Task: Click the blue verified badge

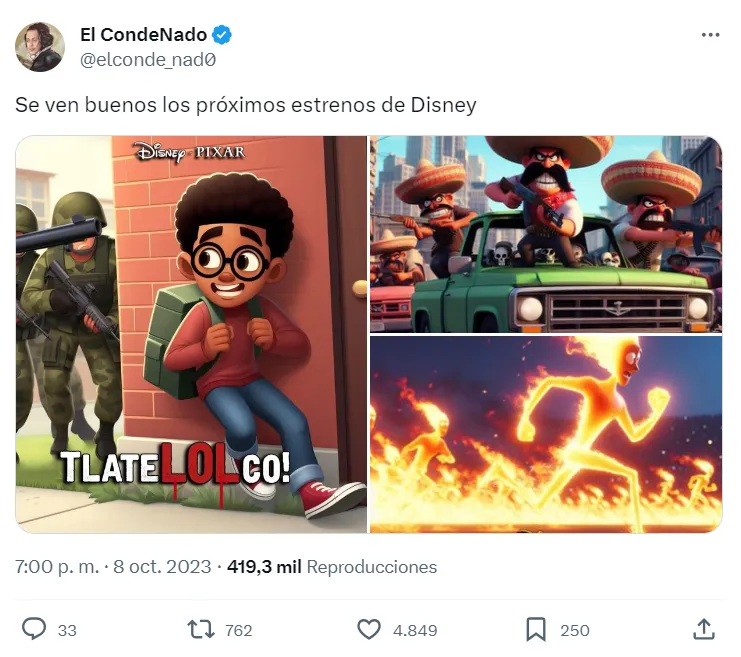Action: point(222,35)
